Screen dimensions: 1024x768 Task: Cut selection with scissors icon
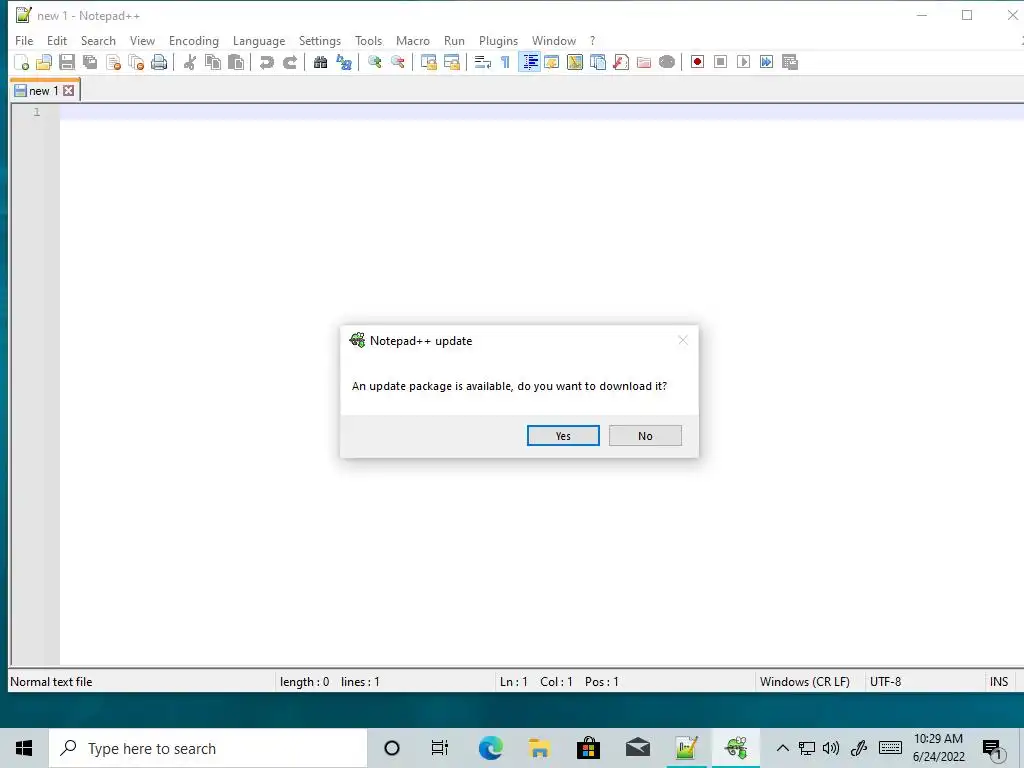point(190,62)
